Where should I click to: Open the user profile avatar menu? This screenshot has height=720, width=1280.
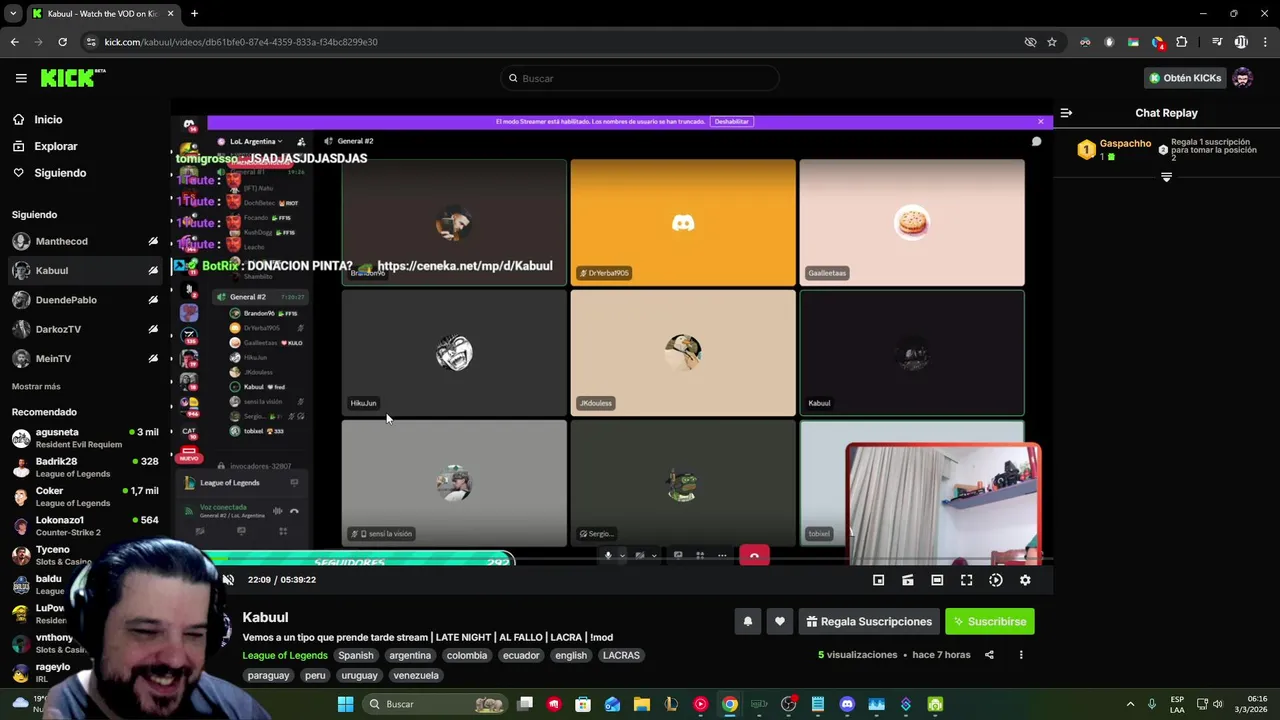point(1243,78)
